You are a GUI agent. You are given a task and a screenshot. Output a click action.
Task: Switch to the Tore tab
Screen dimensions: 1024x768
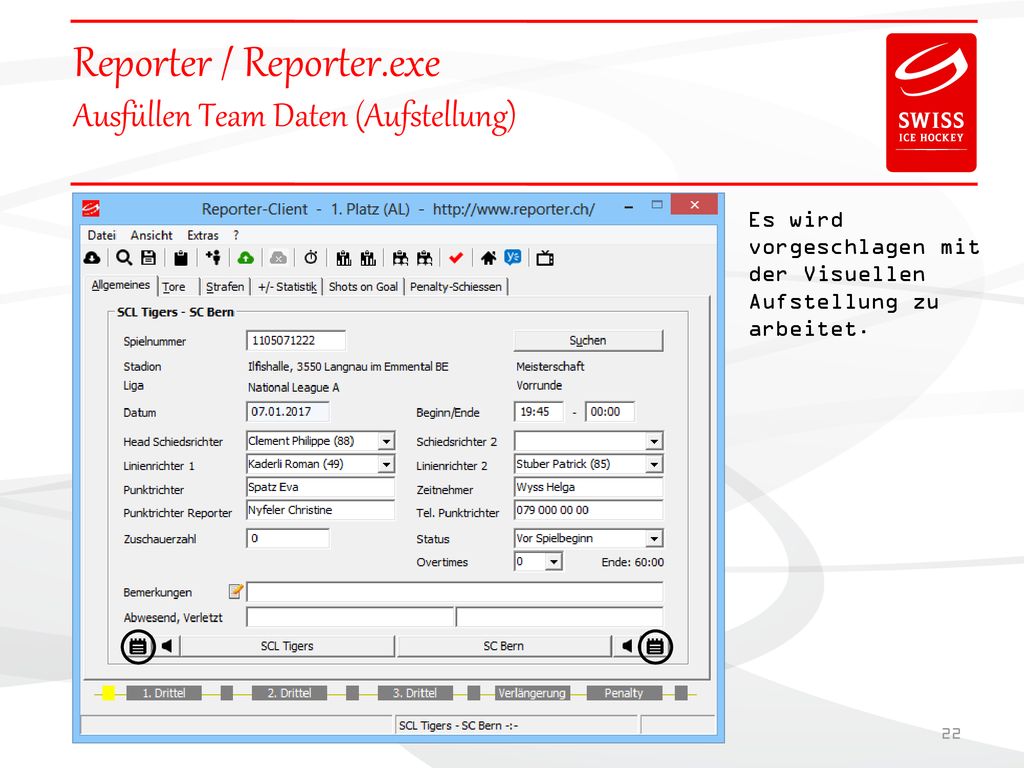coord(174,287)
